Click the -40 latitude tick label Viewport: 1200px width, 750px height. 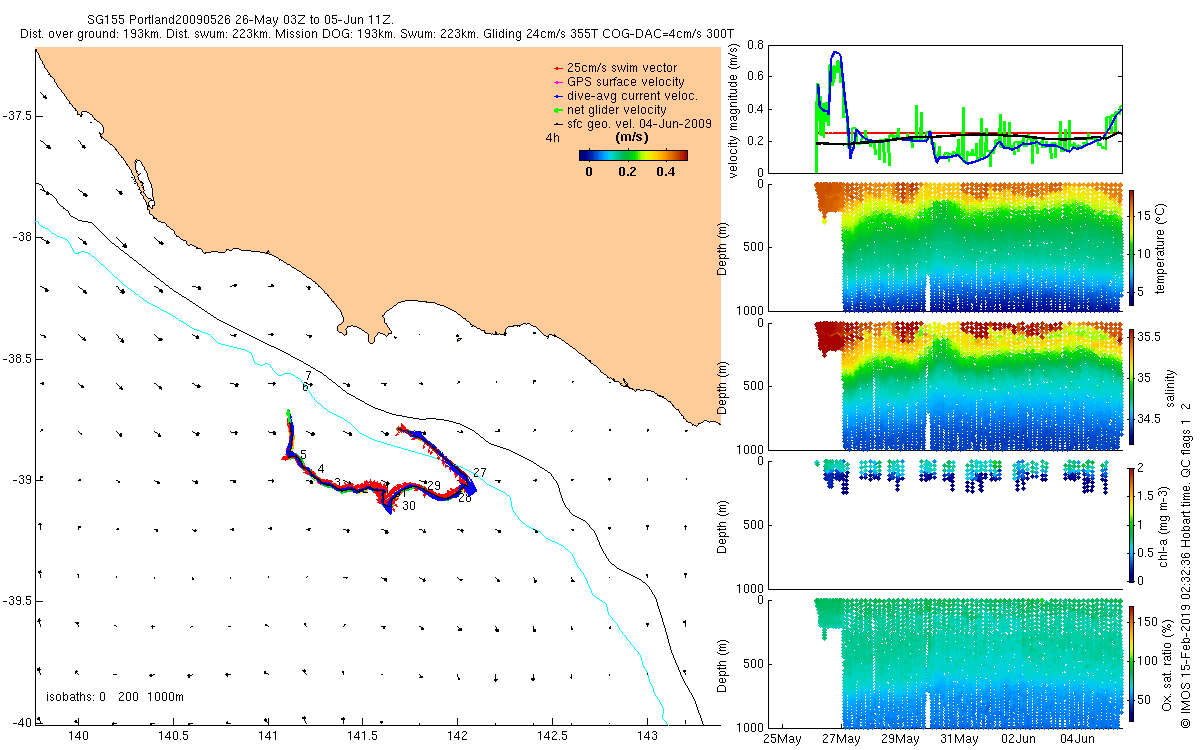pyautogui.click(x=22, y=723)
